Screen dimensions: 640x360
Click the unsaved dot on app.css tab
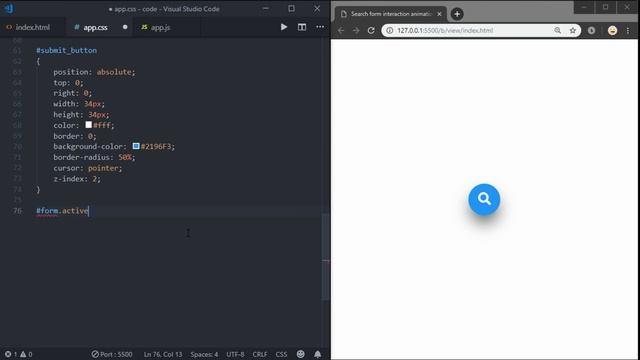(x=125, y=27)
